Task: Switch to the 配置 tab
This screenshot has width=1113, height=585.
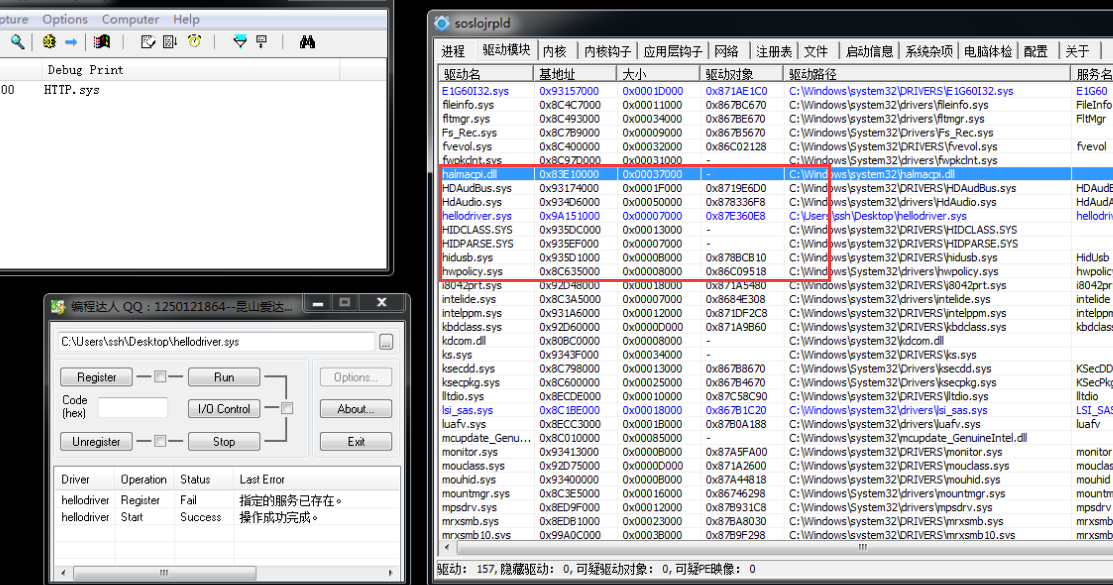Action: pos(1036,51)
